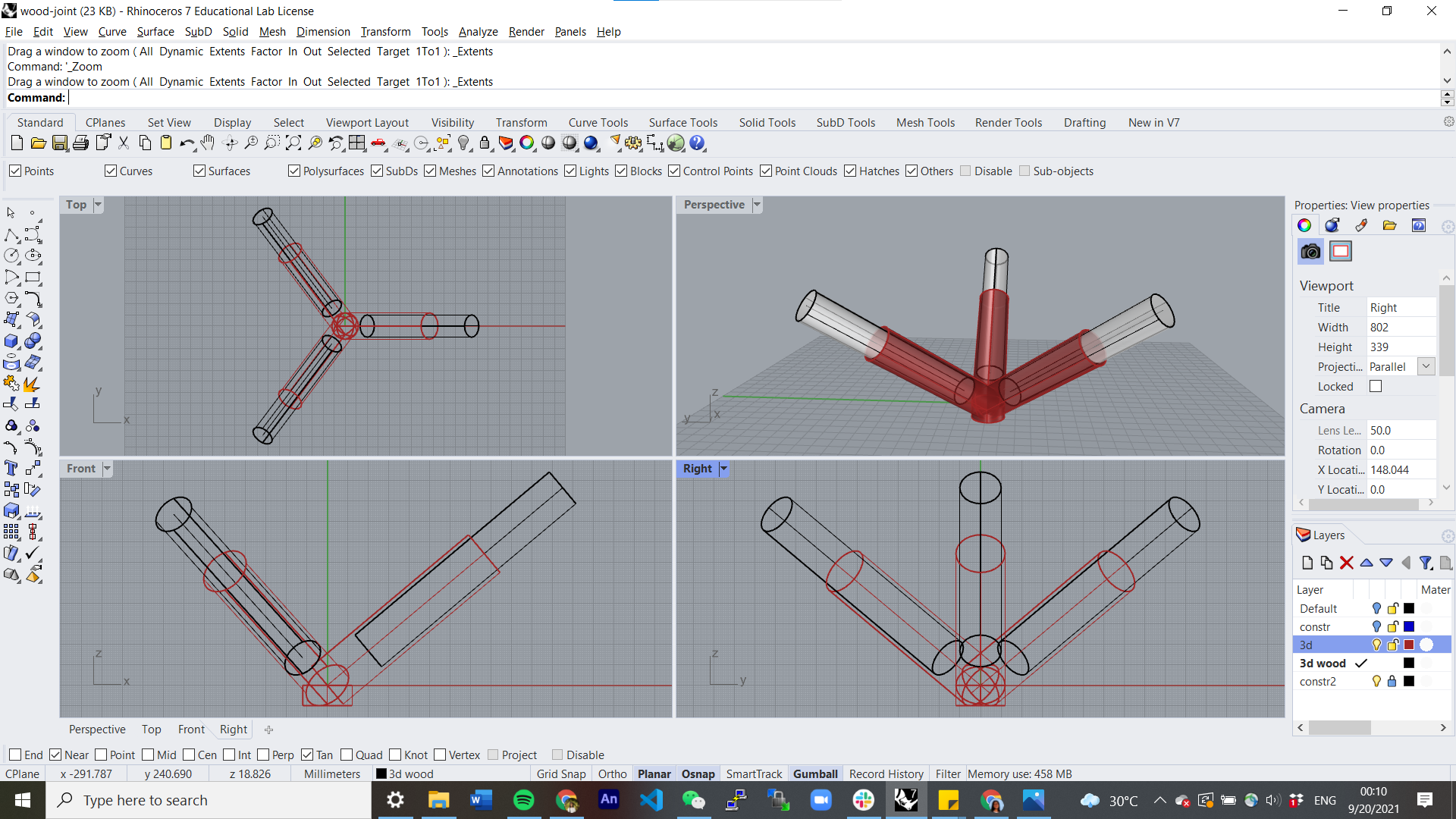Click the Pan view hand icon
1456x819 pixels.
pos(208,143)
